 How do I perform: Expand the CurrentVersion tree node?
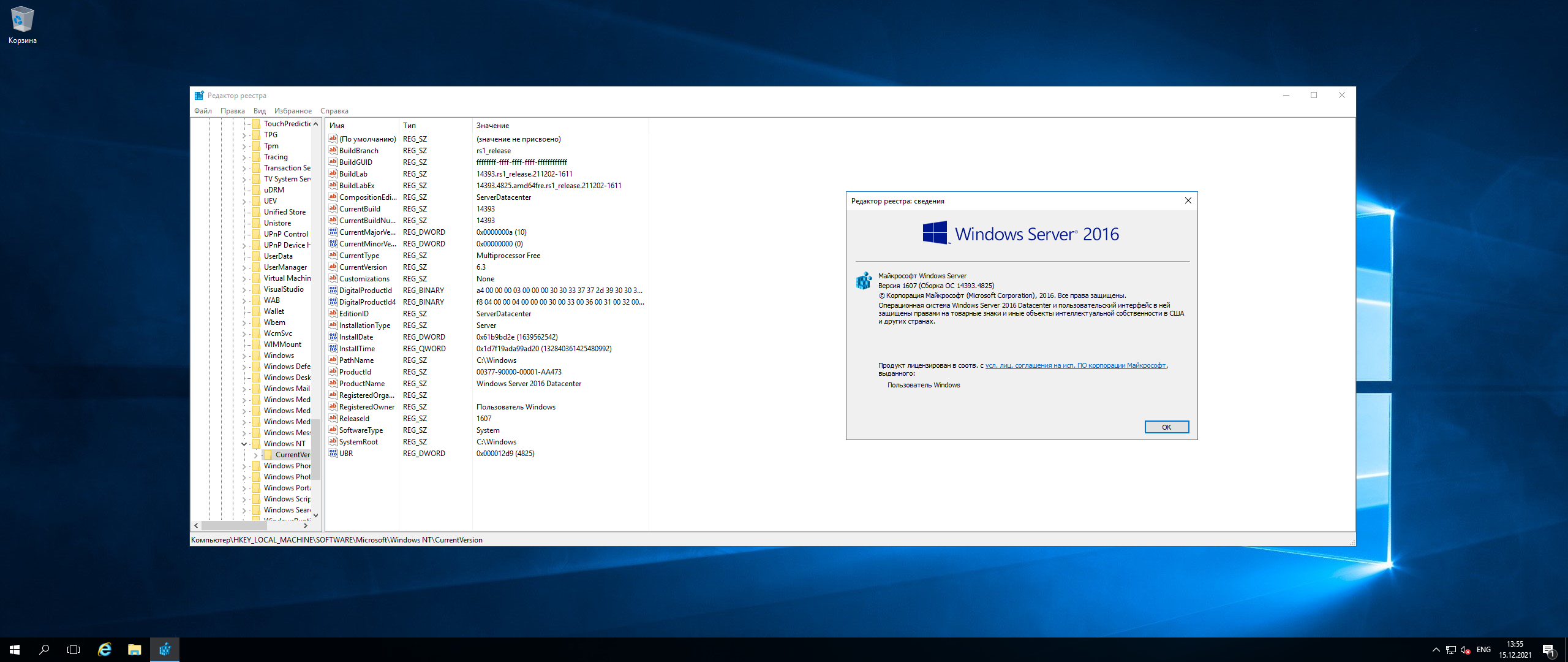(x=255, y=455)
